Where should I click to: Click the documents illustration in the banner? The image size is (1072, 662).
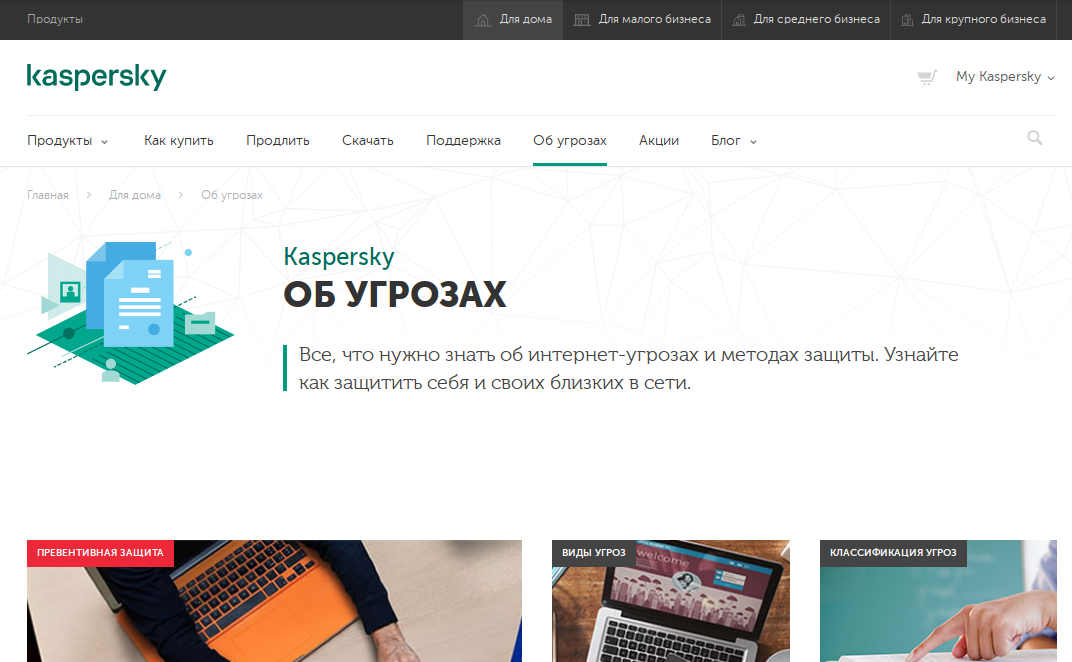point(131,312)
